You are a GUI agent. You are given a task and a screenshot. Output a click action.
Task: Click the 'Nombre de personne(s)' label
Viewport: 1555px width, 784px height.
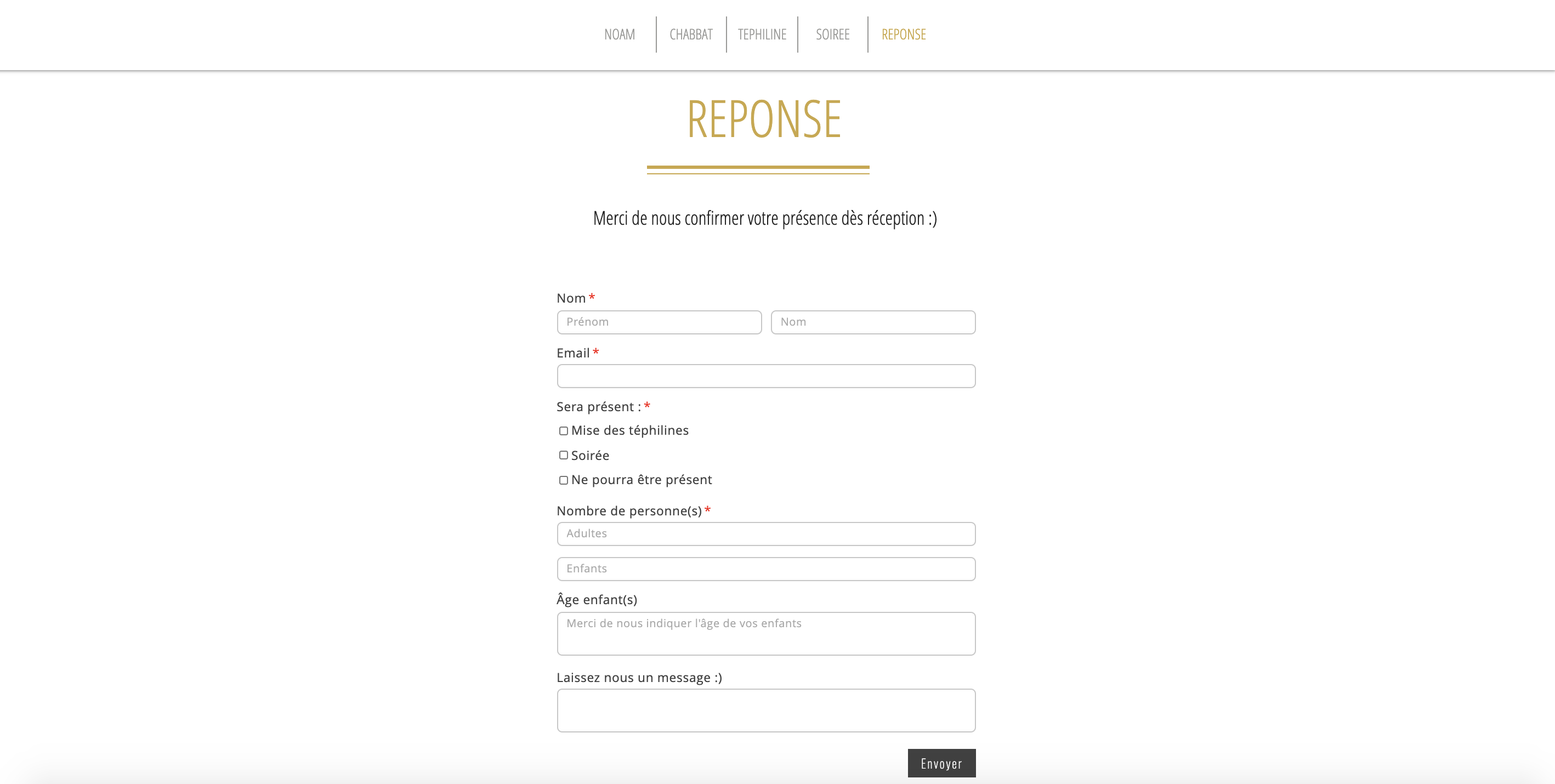(628, 511)
